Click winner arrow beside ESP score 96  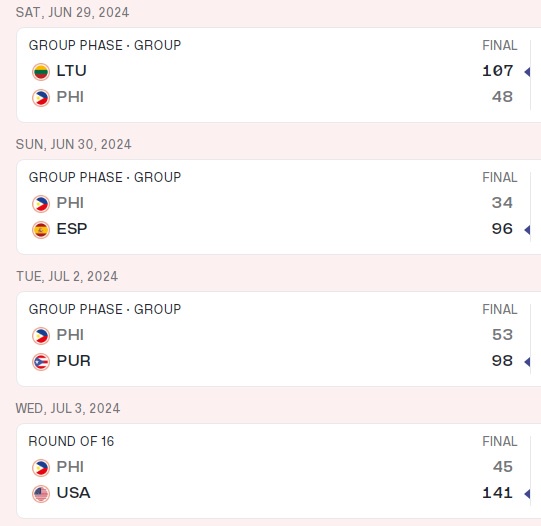pyautogui.click(x=527, y=230)
